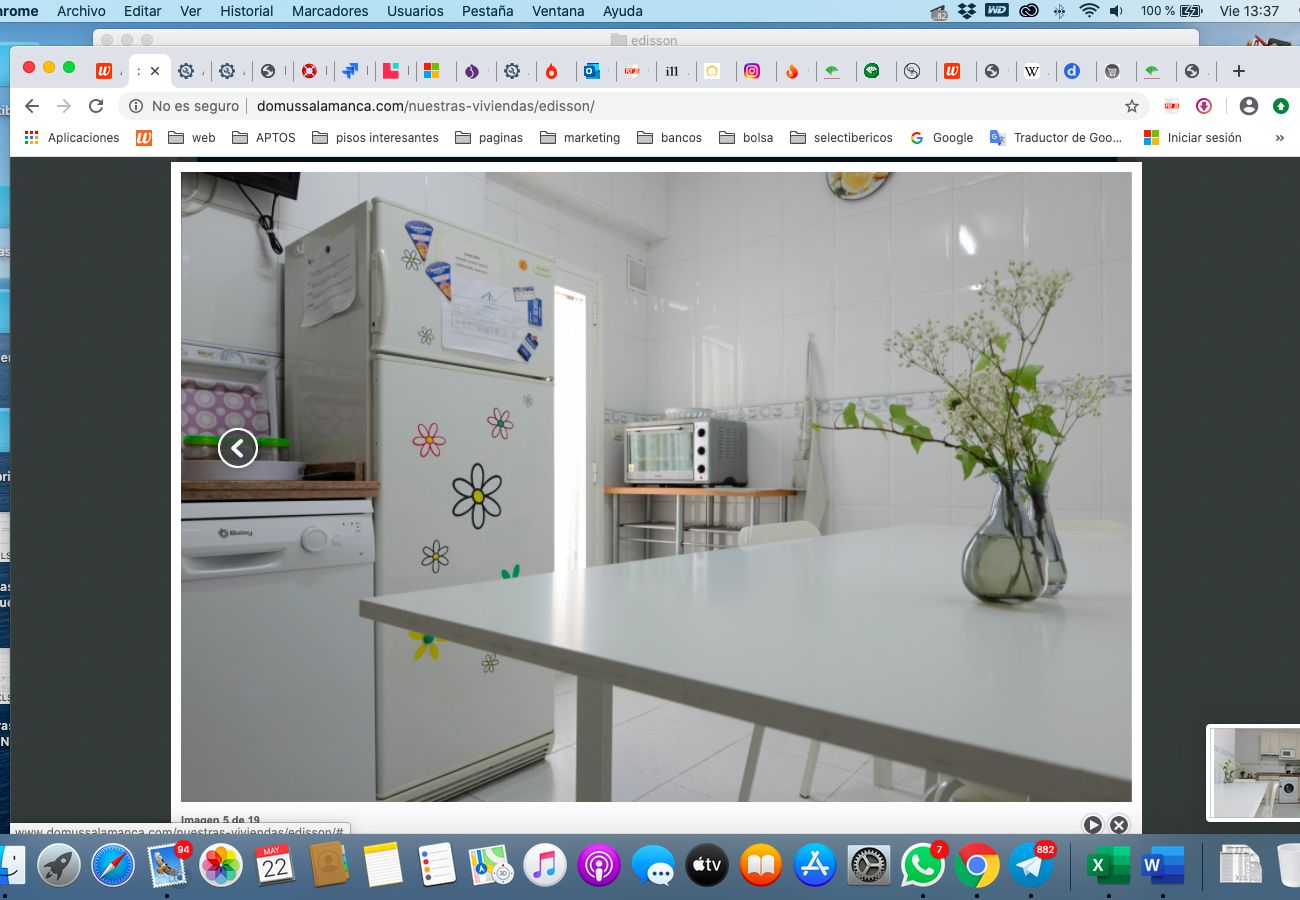The image size is (1300, 900).
Task: Open Traductor de Google bookmark
Action: point(1056,138)
